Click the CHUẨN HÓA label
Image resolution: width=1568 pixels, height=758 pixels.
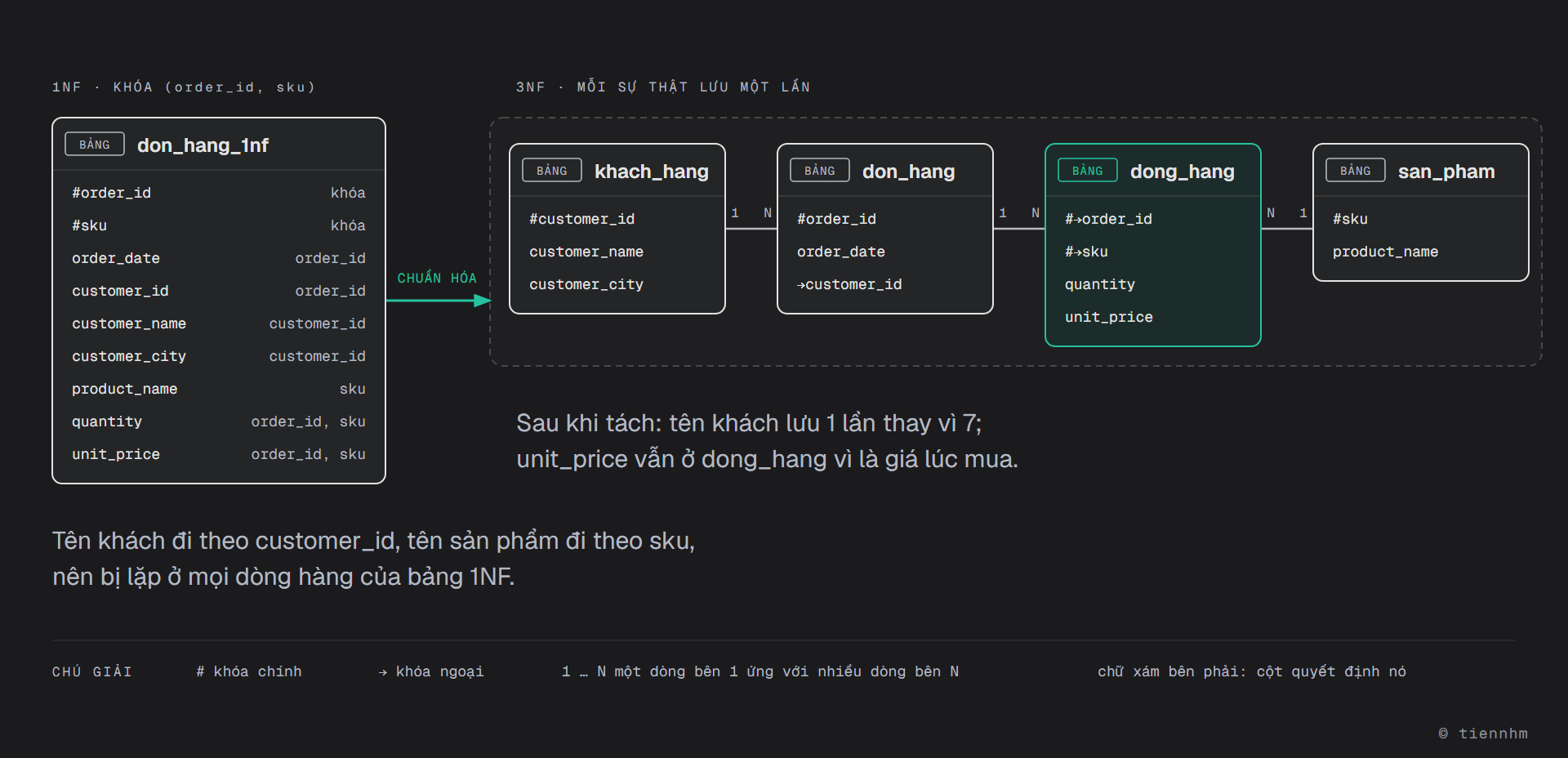click(437, 278)
